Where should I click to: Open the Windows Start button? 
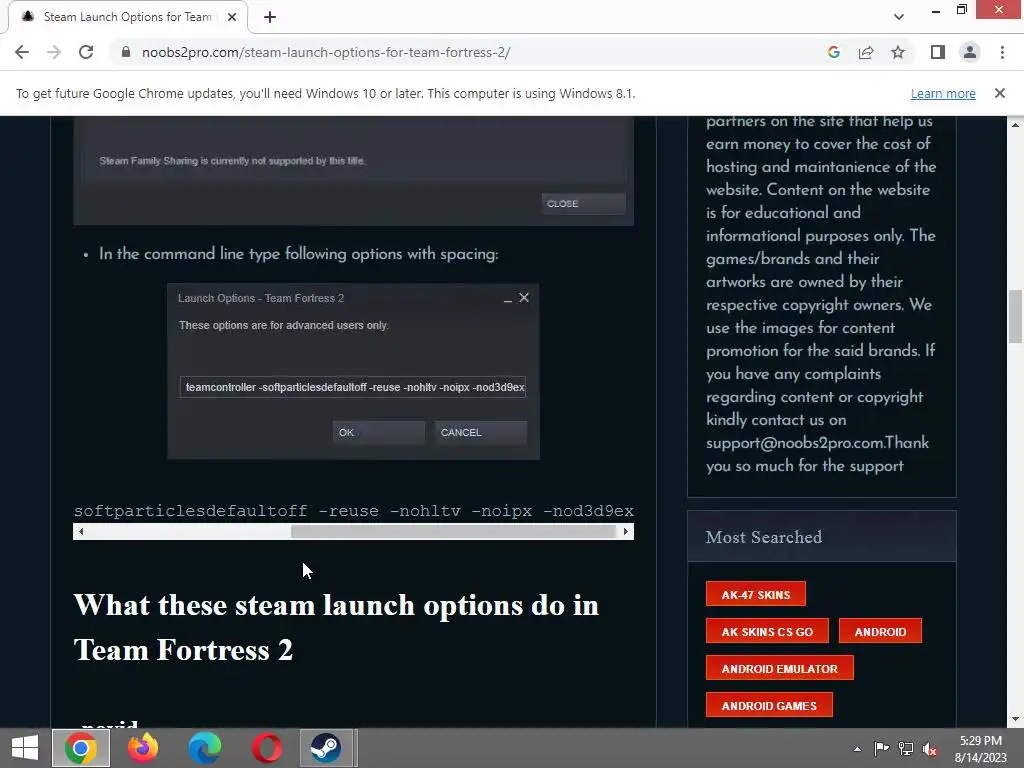click(25, 748)
